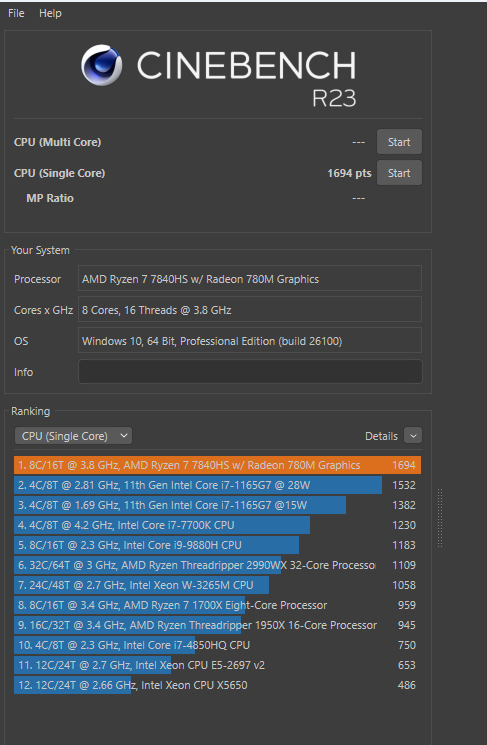This screenshot has width=487, height=745.
Task: Click the Cores x GHz field value
Action: pyautogui.click(x=250, y=310)
